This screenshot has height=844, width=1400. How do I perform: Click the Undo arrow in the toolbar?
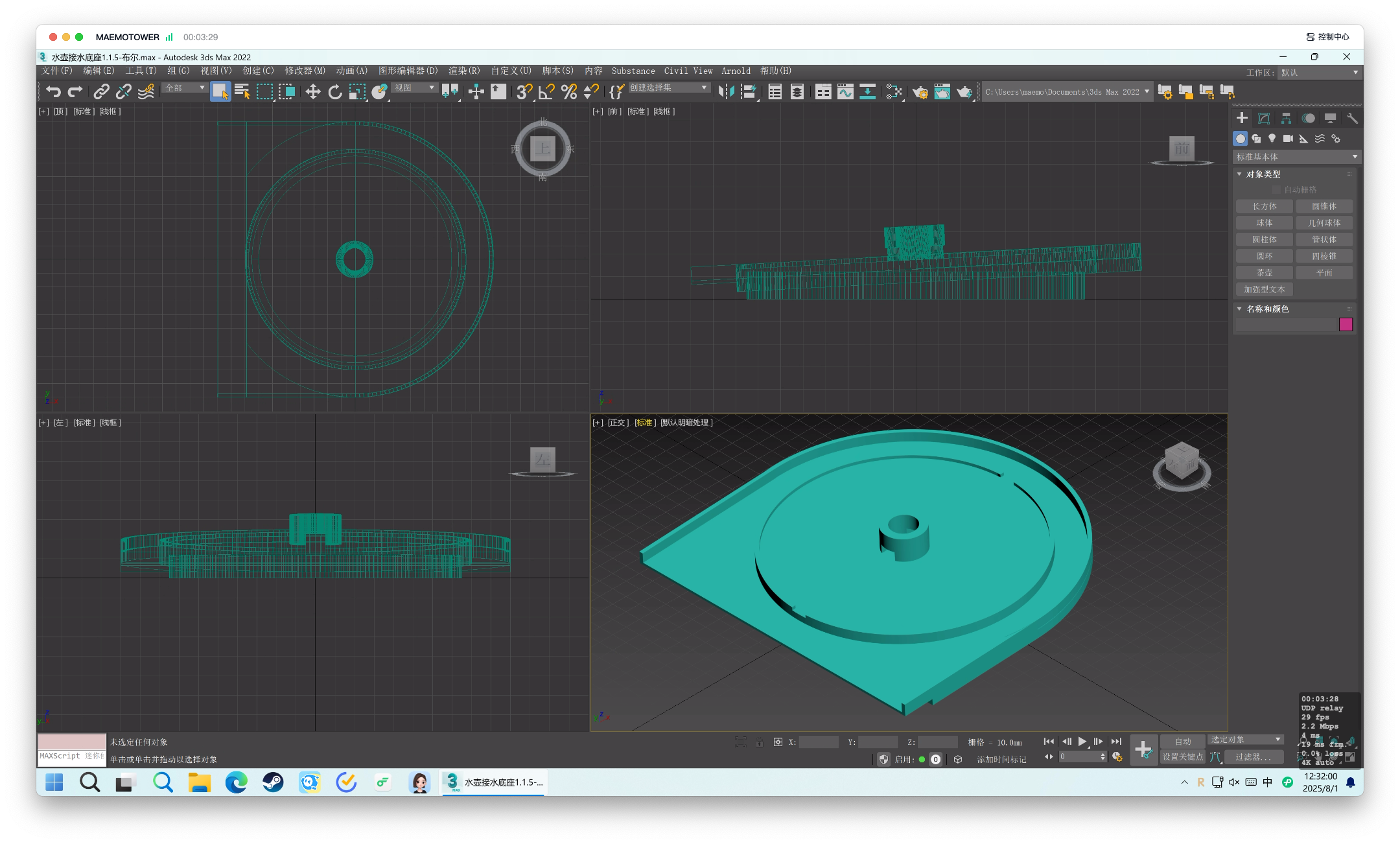point(53,91)
